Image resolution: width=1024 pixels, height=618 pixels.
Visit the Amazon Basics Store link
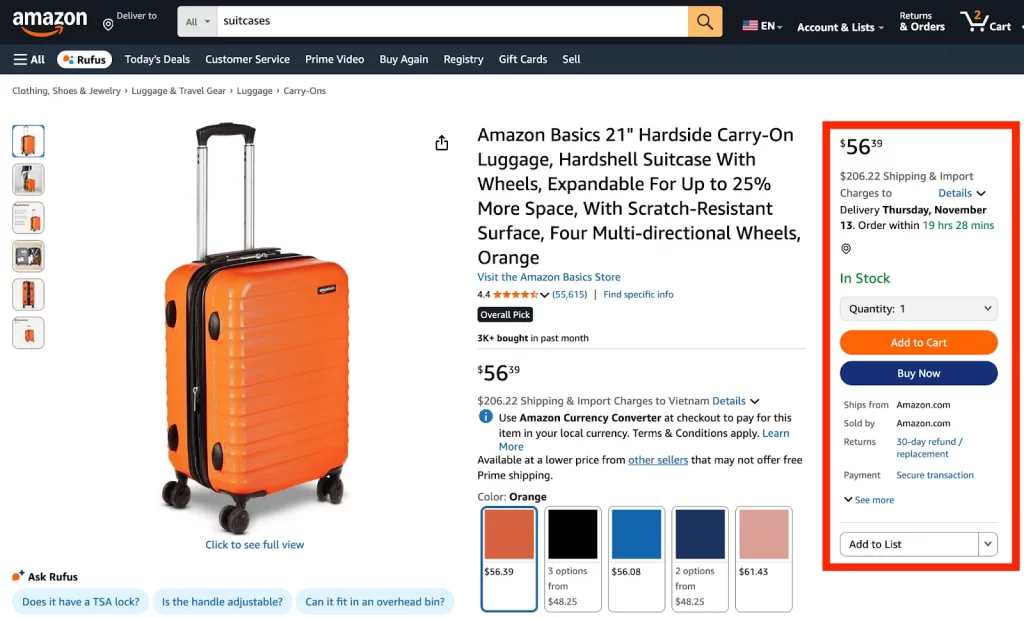[x=549, y=277]
